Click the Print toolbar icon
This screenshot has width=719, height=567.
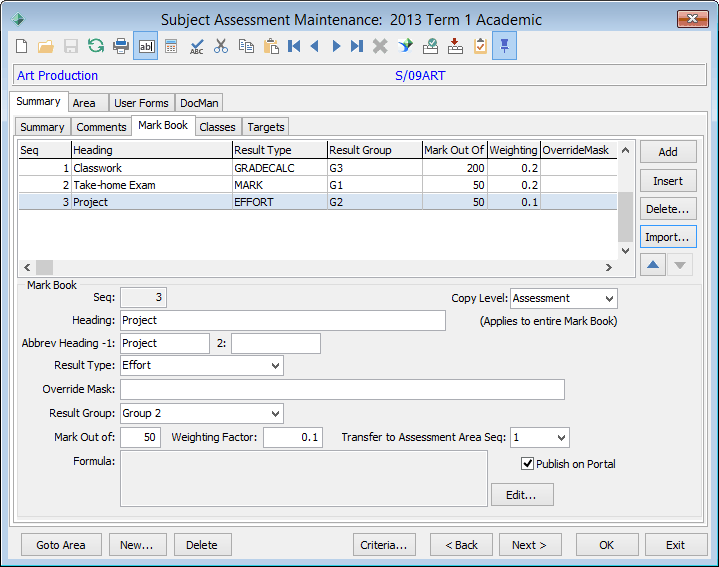tap(121, 46)
